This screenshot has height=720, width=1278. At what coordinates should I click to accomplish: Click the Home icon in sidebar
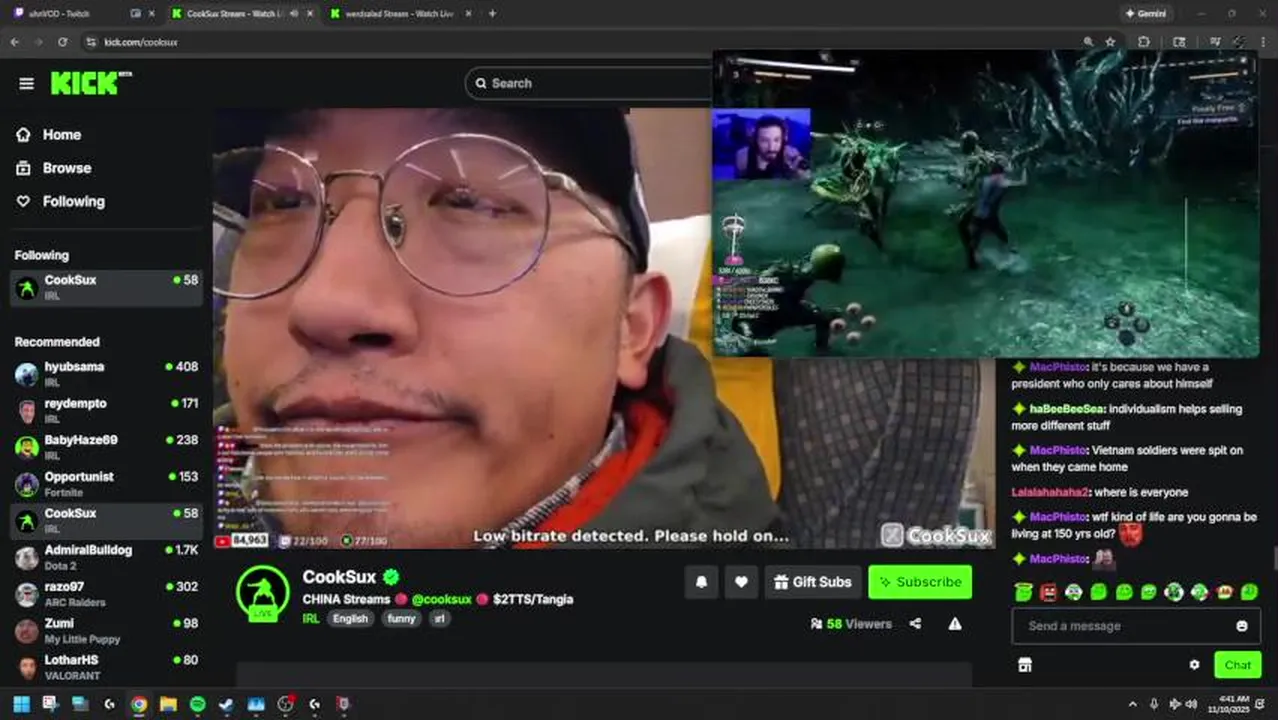click(23, 135)
